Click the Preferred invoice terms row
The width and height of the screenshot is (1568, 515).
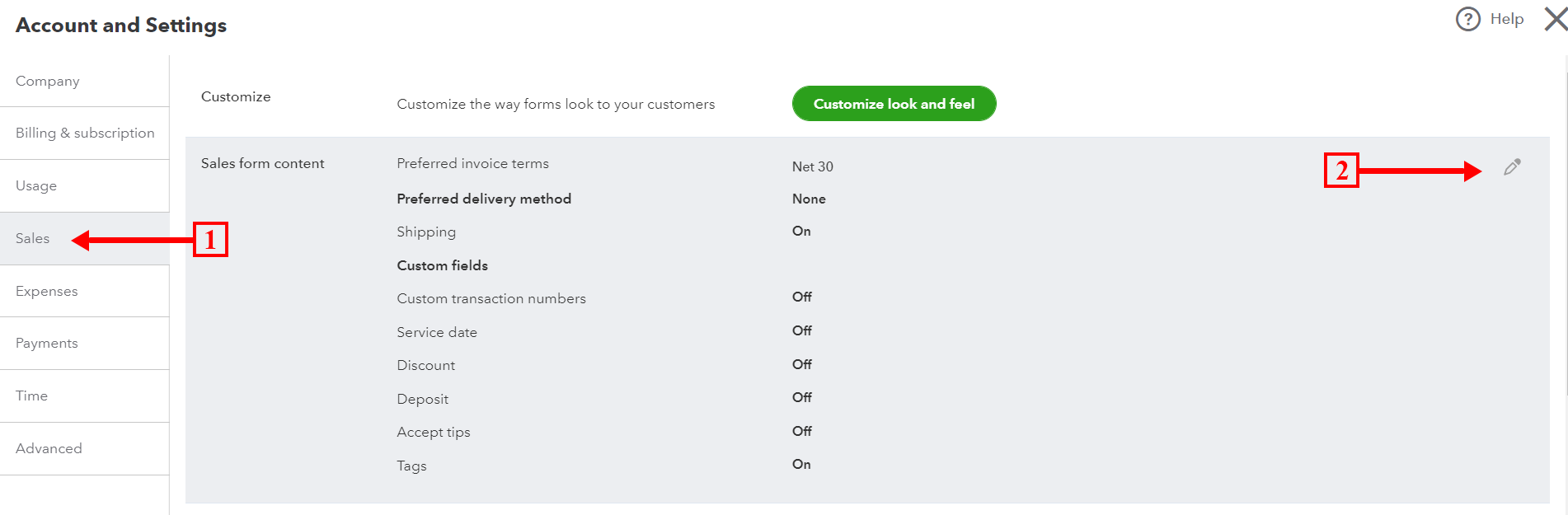[x=472, y=163]
